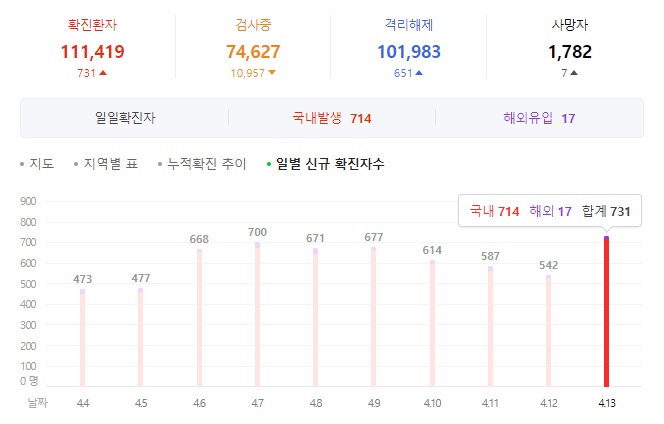Click the 날짜 axis label

coord(37,403)
